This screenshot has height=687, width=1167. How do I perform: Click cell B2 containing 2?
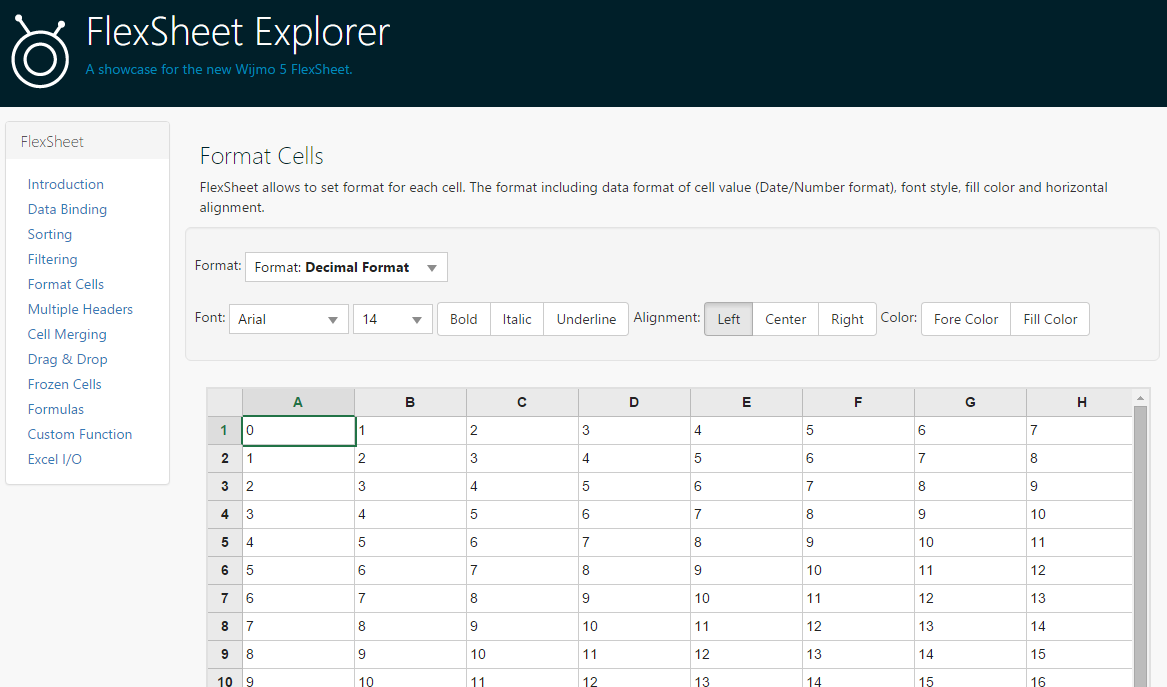click(410, 458)
